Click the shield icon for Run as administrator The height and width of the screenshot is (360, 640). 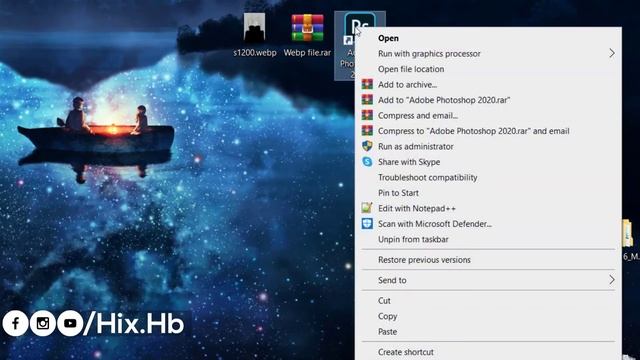click(x=367, y=146)
